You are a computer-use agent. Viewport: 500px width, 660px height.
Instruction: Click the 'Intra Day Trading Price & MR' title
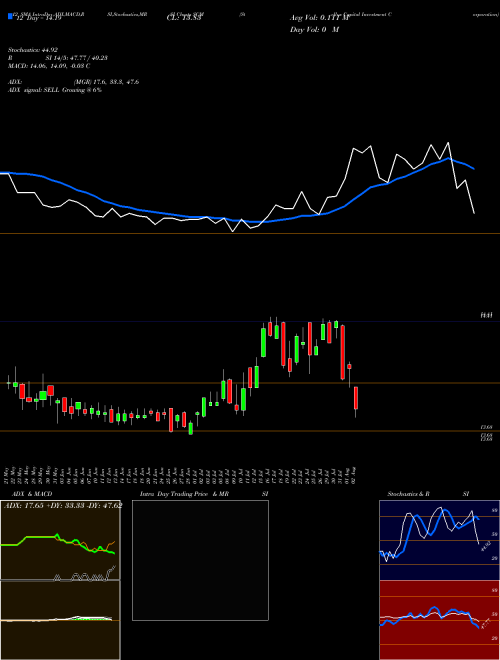(184, 494)
